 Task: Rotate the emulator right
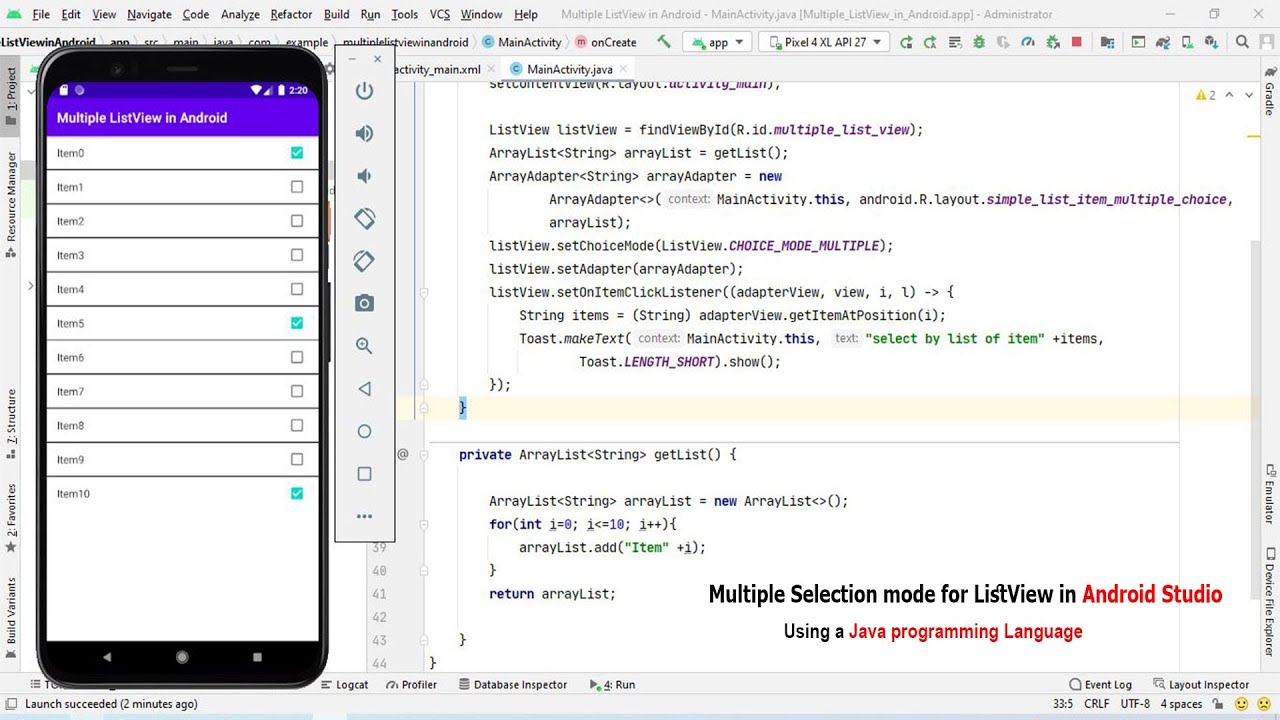point(364,261)
